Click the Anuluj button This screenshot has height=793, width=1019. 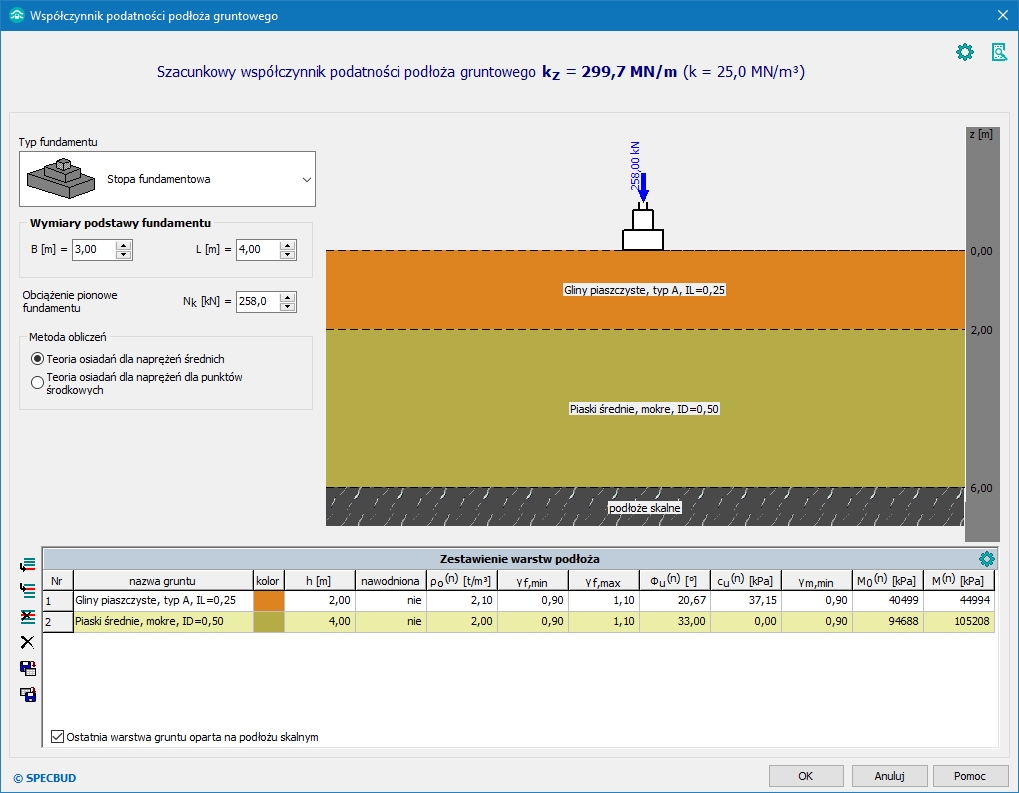click(x=889, y=776)
